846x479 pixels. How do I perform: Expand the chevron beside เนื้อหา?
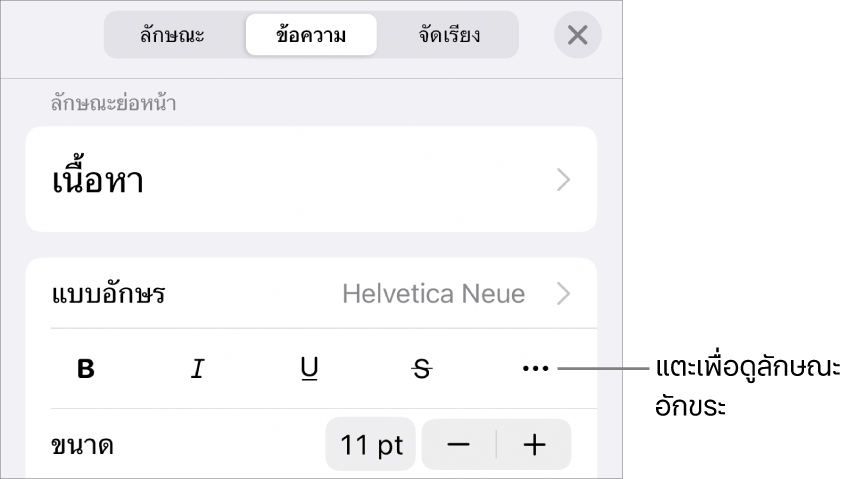point(563,180)
